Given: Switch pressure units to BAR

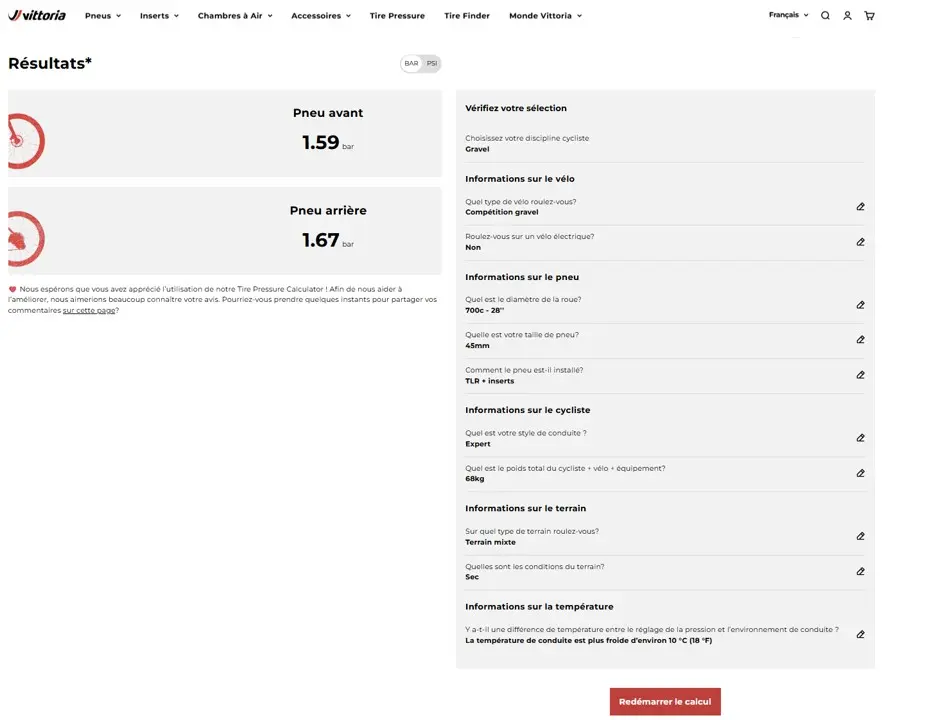Looking at the screenshot, I should [x=411, y=63].
